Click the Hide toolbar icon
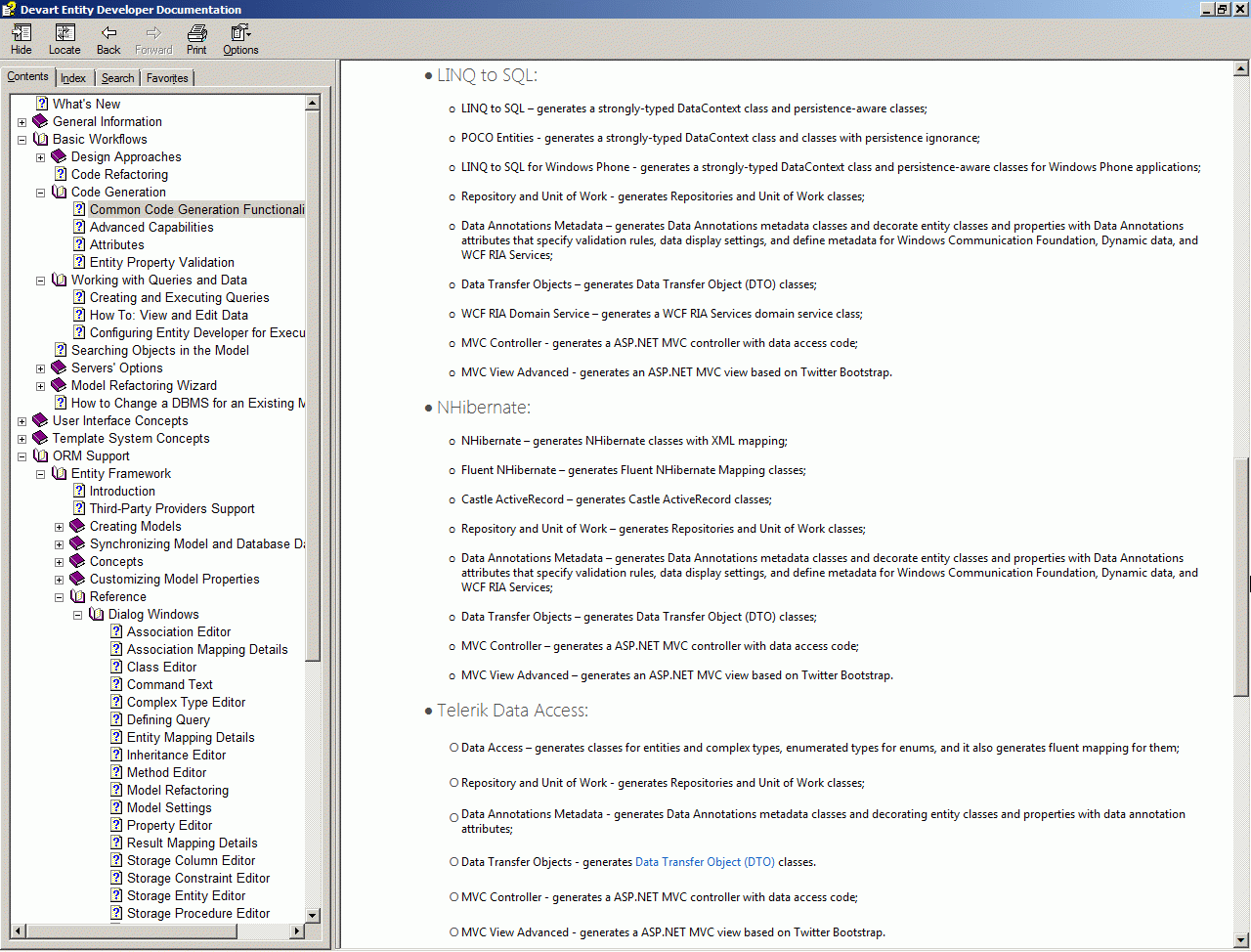Viewport: 1251px width, 952px height. click(x=22, y=40)
